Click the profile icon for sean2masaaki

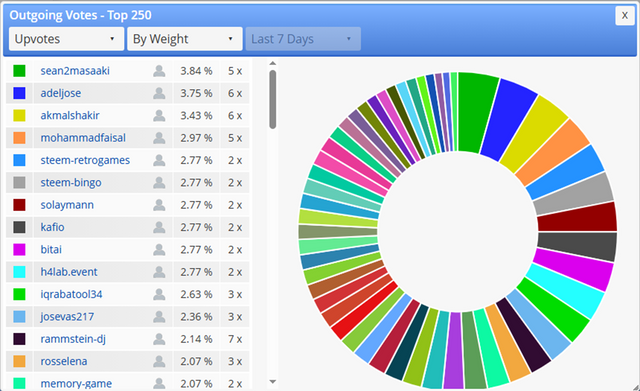click(159, 71)
